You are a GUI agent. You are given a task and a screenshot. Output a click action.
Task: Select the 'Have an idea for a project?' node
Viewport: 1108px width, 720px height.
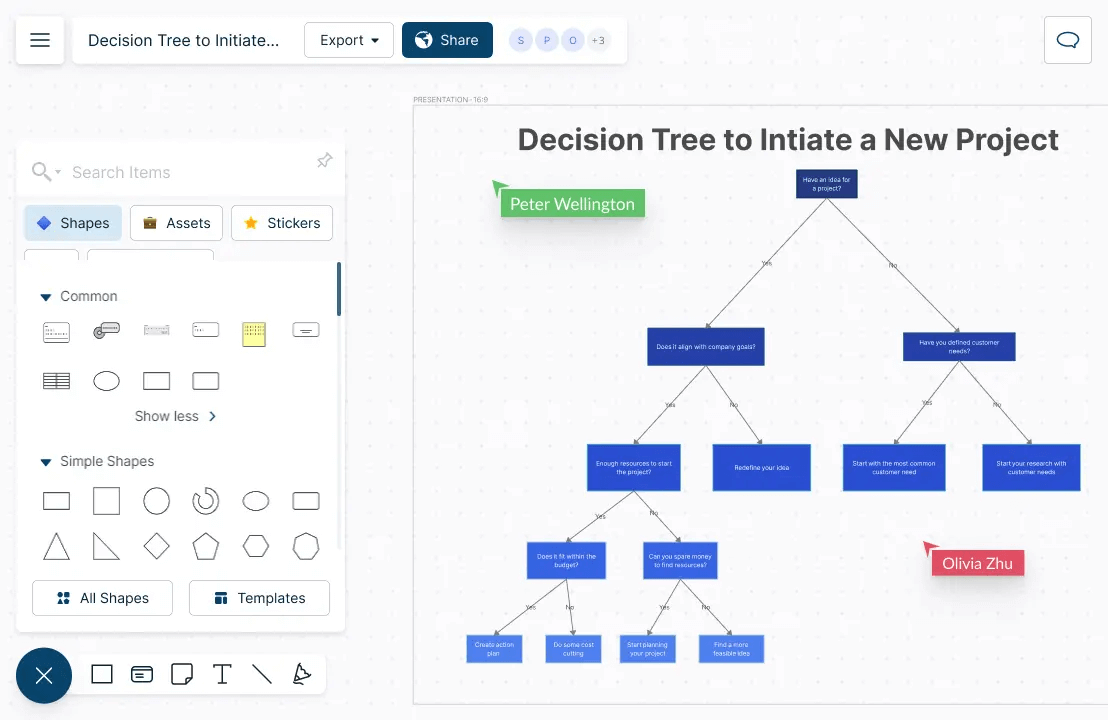coord(827,184)
